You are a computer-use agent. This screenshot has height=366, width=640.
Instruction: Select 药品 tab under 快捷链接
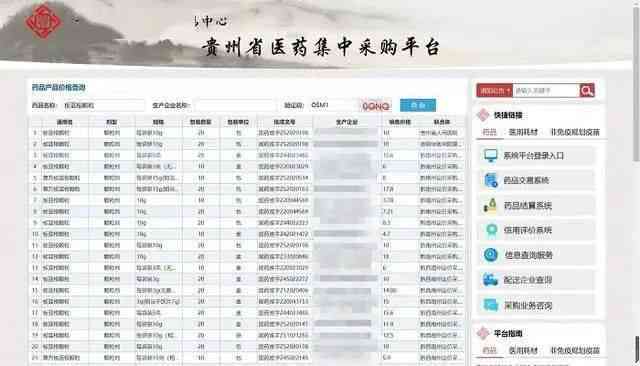coord(489,132)
